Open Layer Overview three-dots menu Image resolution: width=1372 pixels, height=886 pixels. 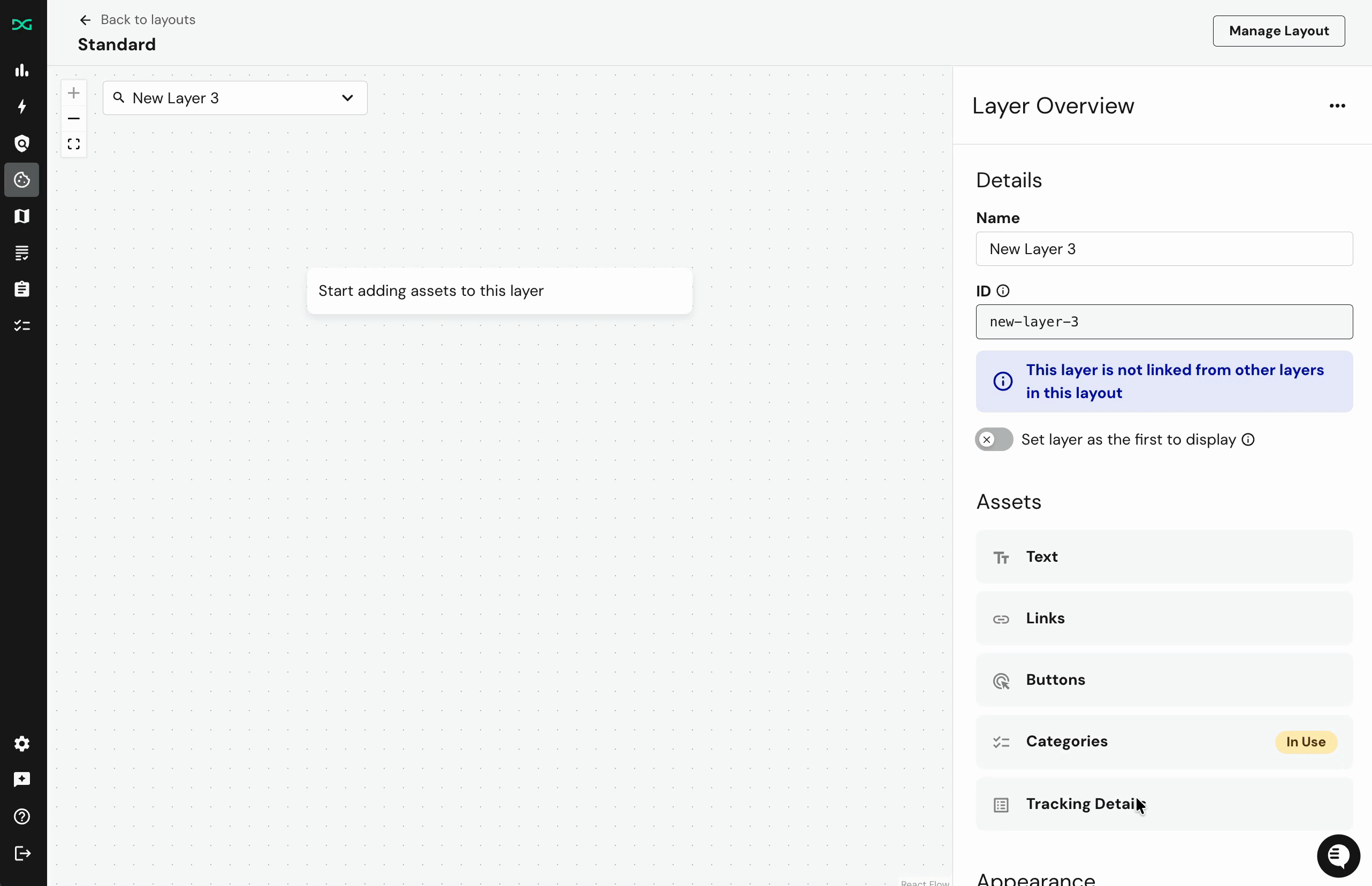(1337, 106)
